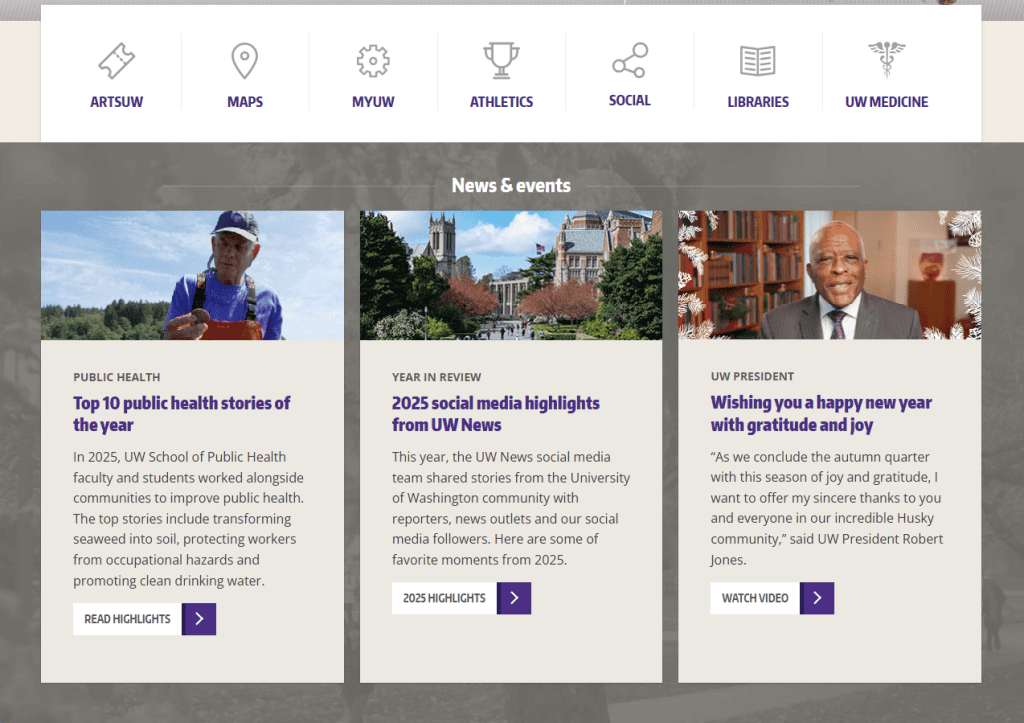Select the Social share icon

(x=629, y=61)
